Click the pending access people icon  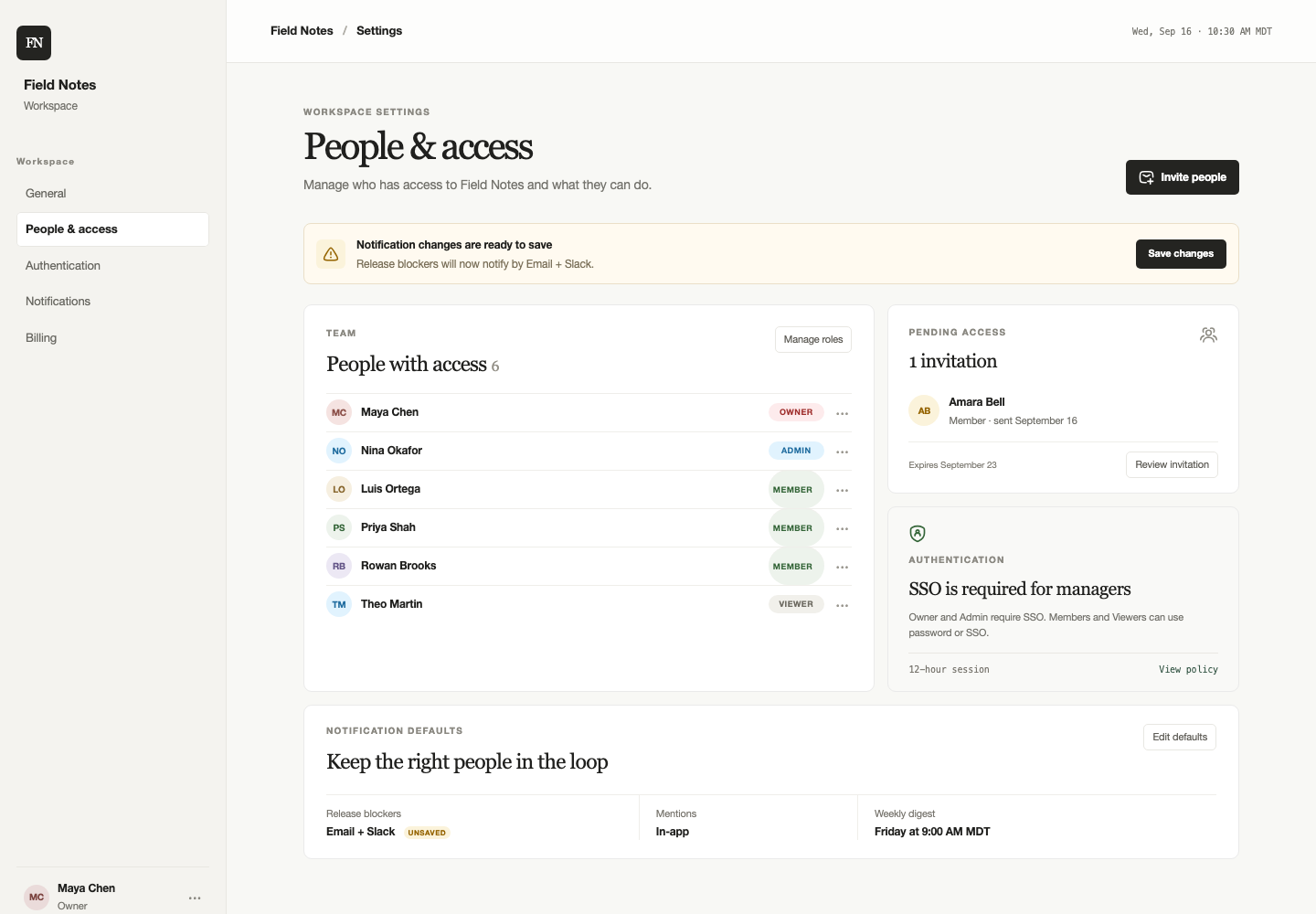coord(1208,335)
